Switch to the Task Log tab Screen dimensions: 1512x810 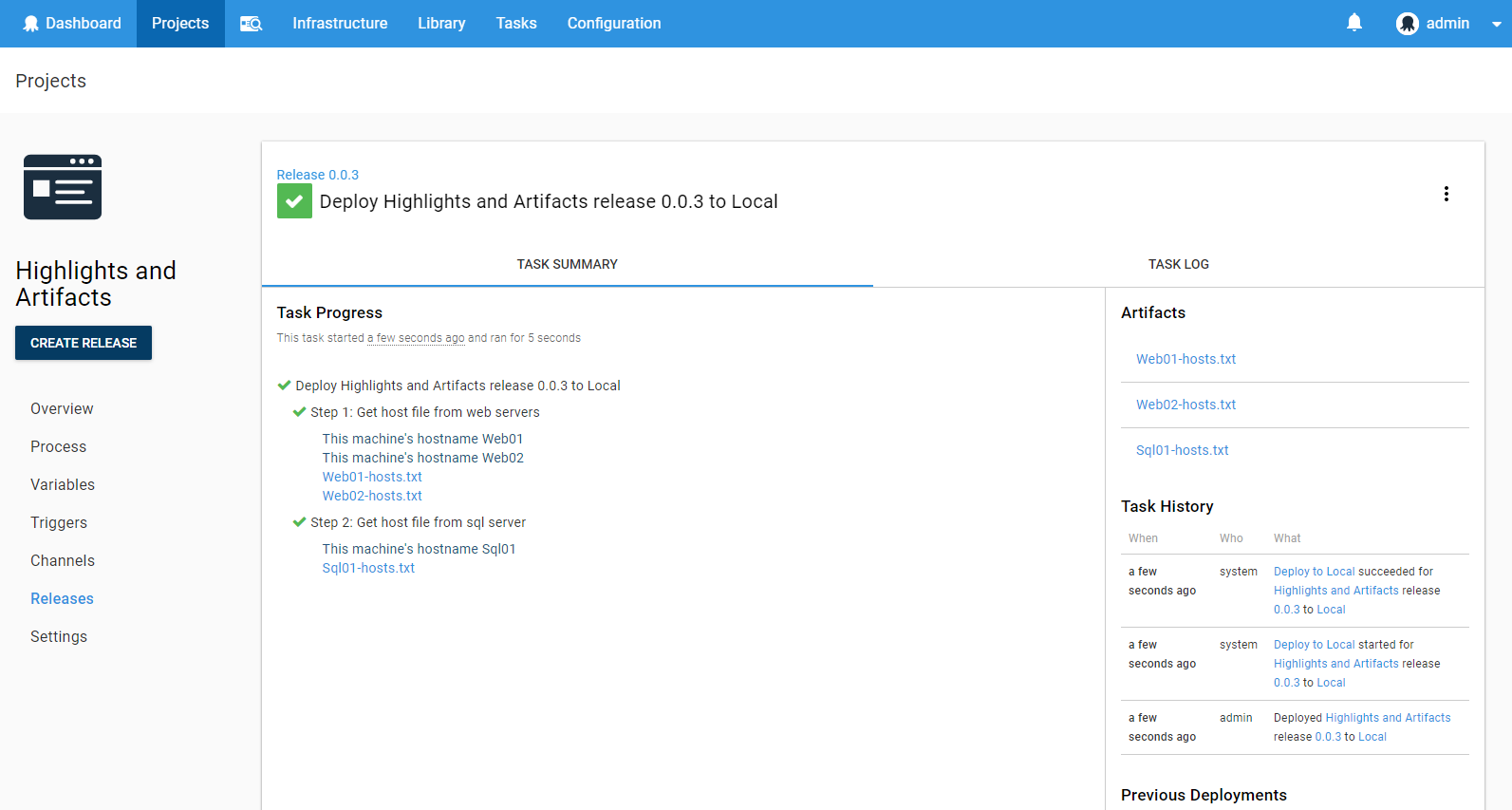pyautogui.click(x=1178, y=264)
